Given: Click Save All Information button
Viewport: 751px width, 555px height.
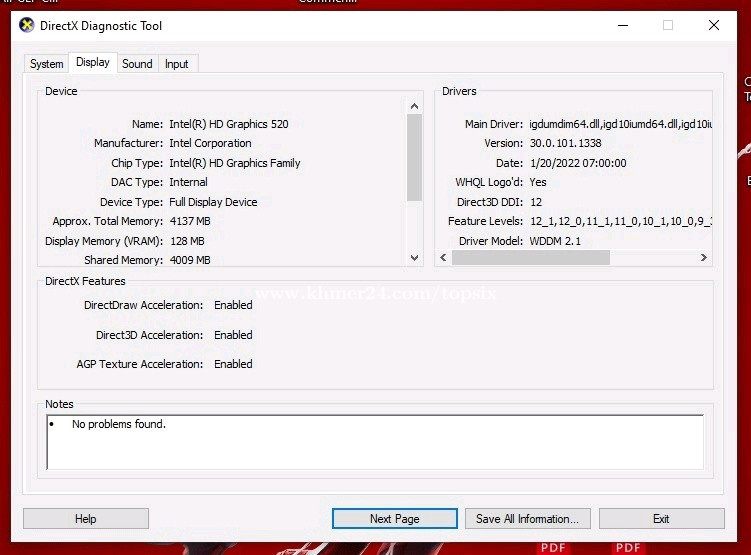Looking at the screenshot, I should 527,519.
